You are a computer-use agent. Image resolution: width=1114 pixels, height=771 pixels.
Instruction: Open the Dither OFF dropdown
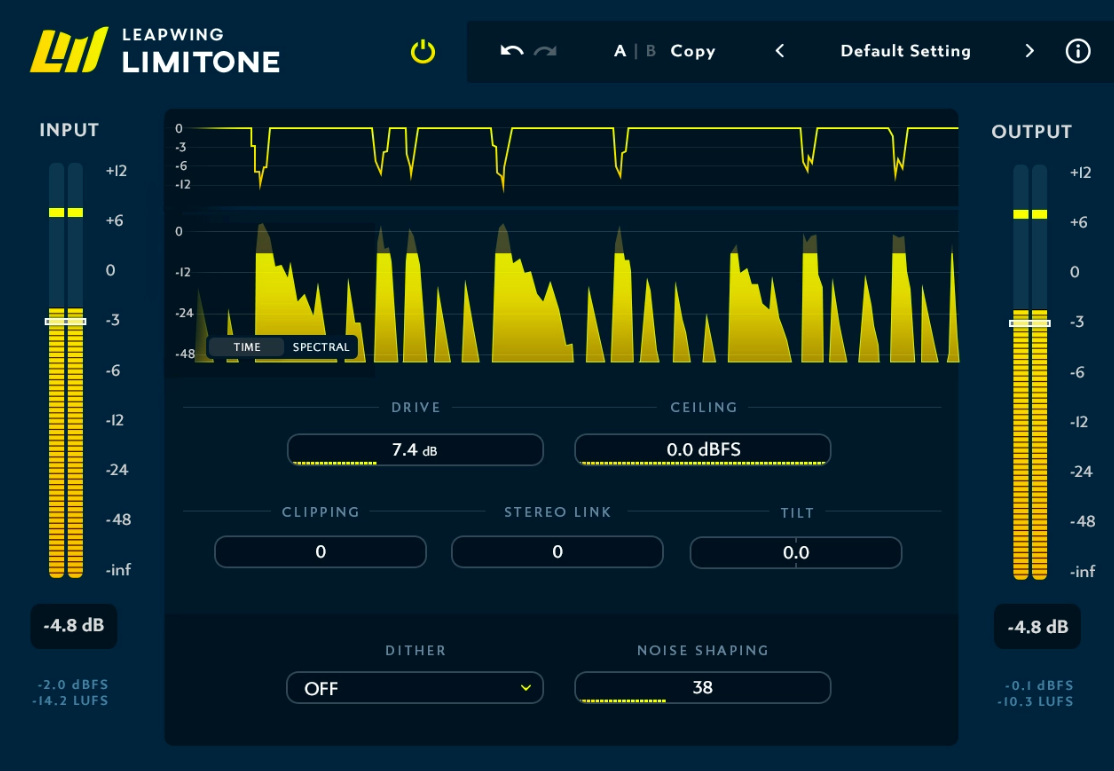(415, 688)
